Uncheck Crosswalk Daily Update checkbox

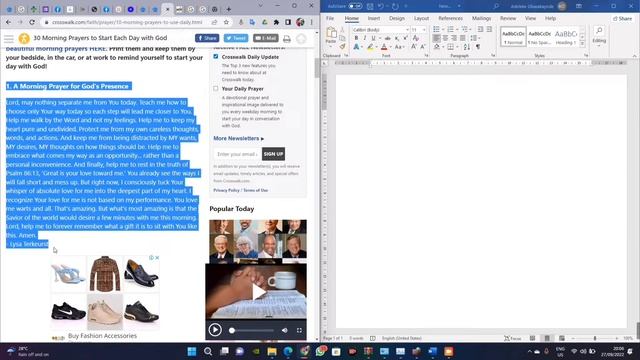coord(216,56)
